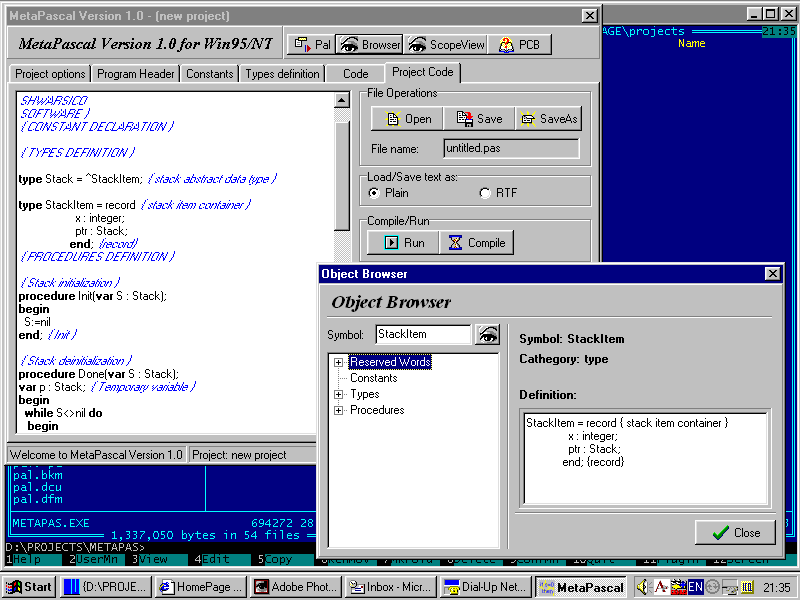Click the Name column header in file manager
Image resolution: width=800 pixels, height=600 pixels.
point(691,44)
